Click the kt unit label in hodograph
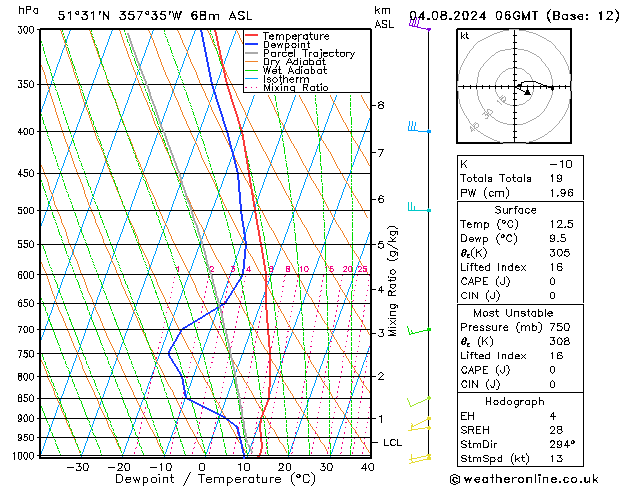 pyautogui.click(x=465, y=36)
